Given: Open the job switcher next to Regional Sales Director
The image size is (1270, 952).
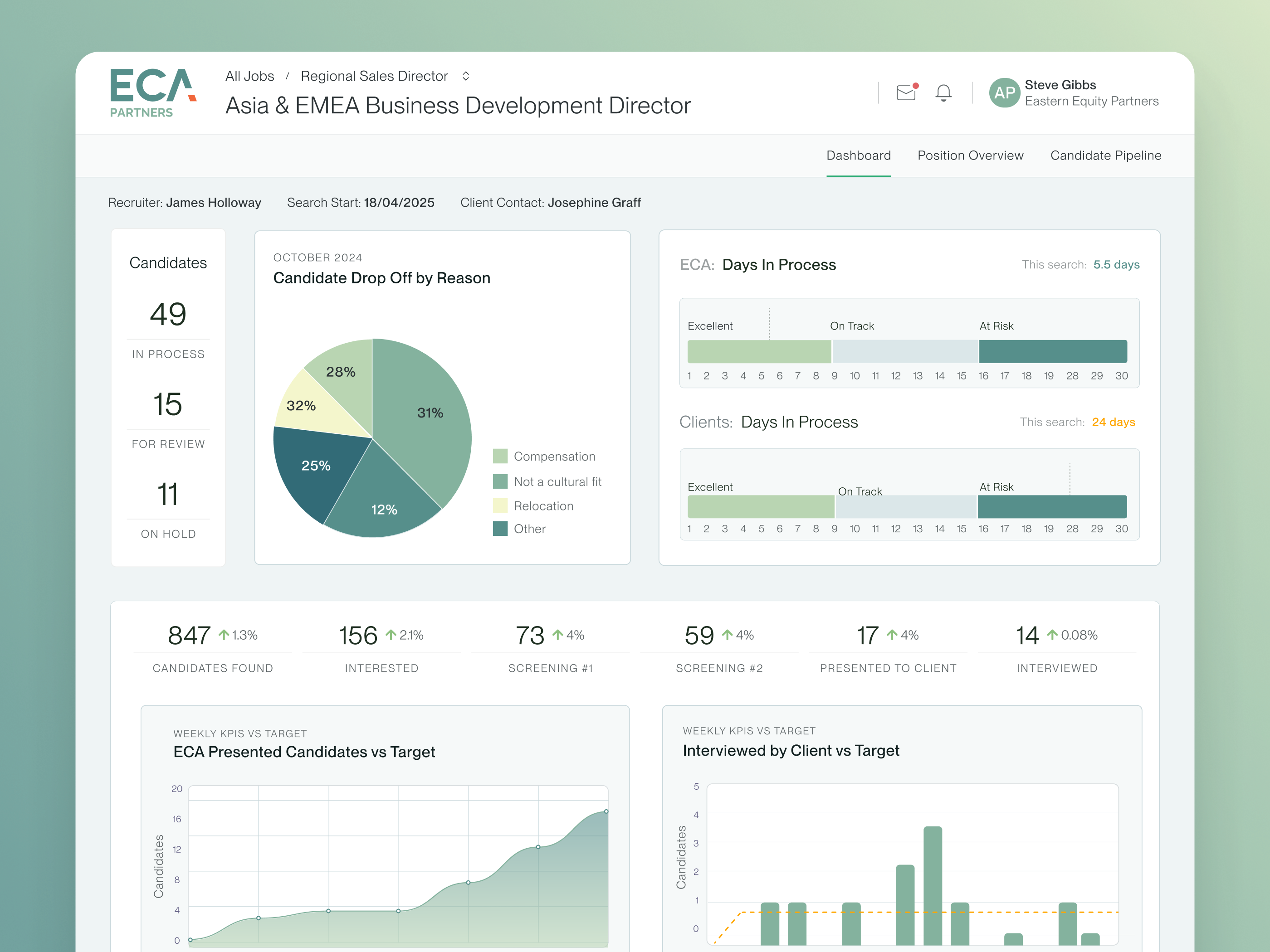Looking at the screenshot, I should click(466, 75).
